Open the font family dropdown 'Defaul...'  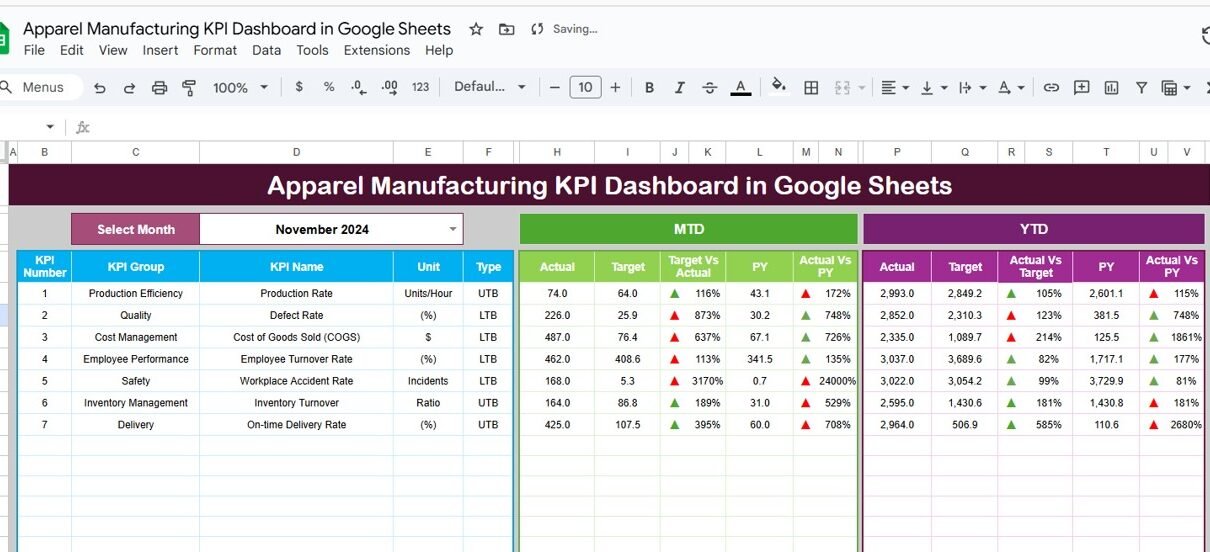(490, 87)
